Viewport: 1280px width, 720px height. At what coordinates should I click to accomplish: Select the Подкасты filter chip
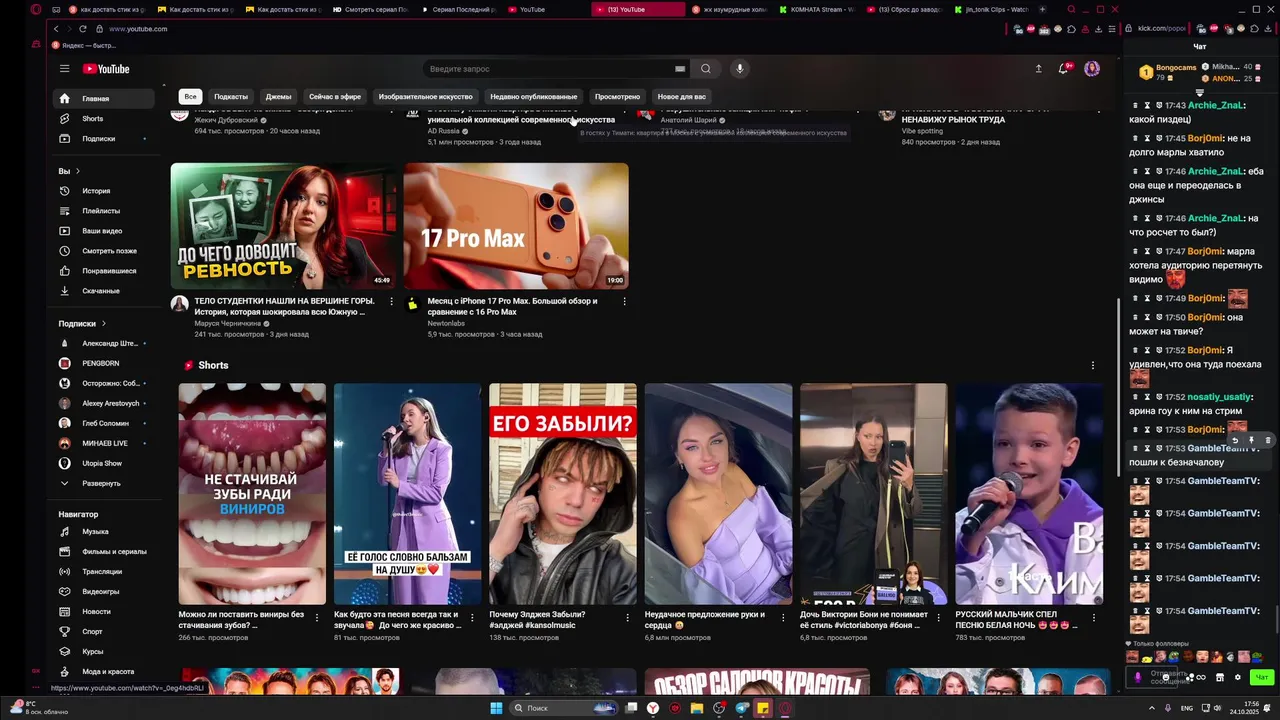(231, 97)
